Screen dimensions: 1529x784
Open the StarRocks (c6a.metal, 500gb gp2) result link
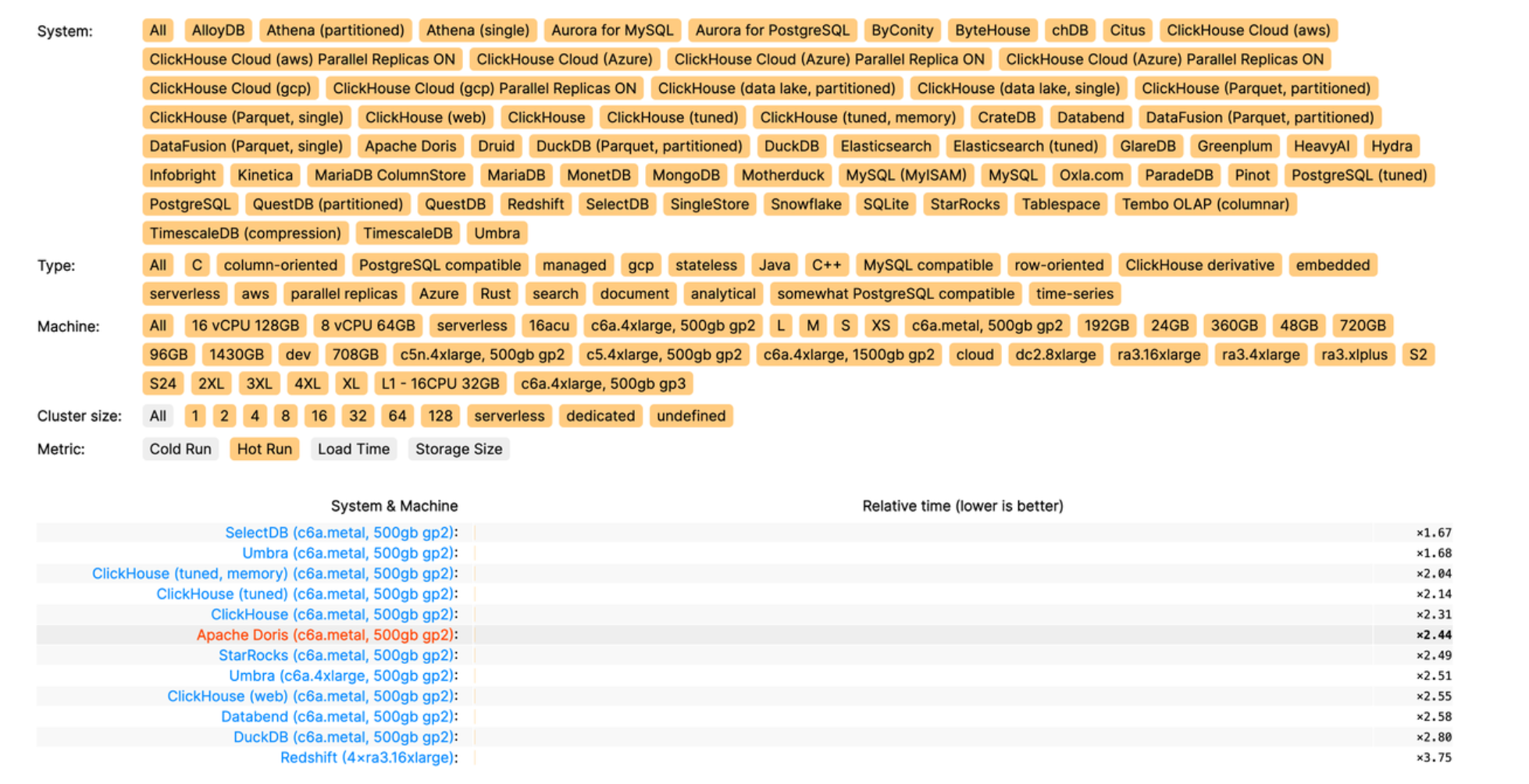click(x=336, y=655)
